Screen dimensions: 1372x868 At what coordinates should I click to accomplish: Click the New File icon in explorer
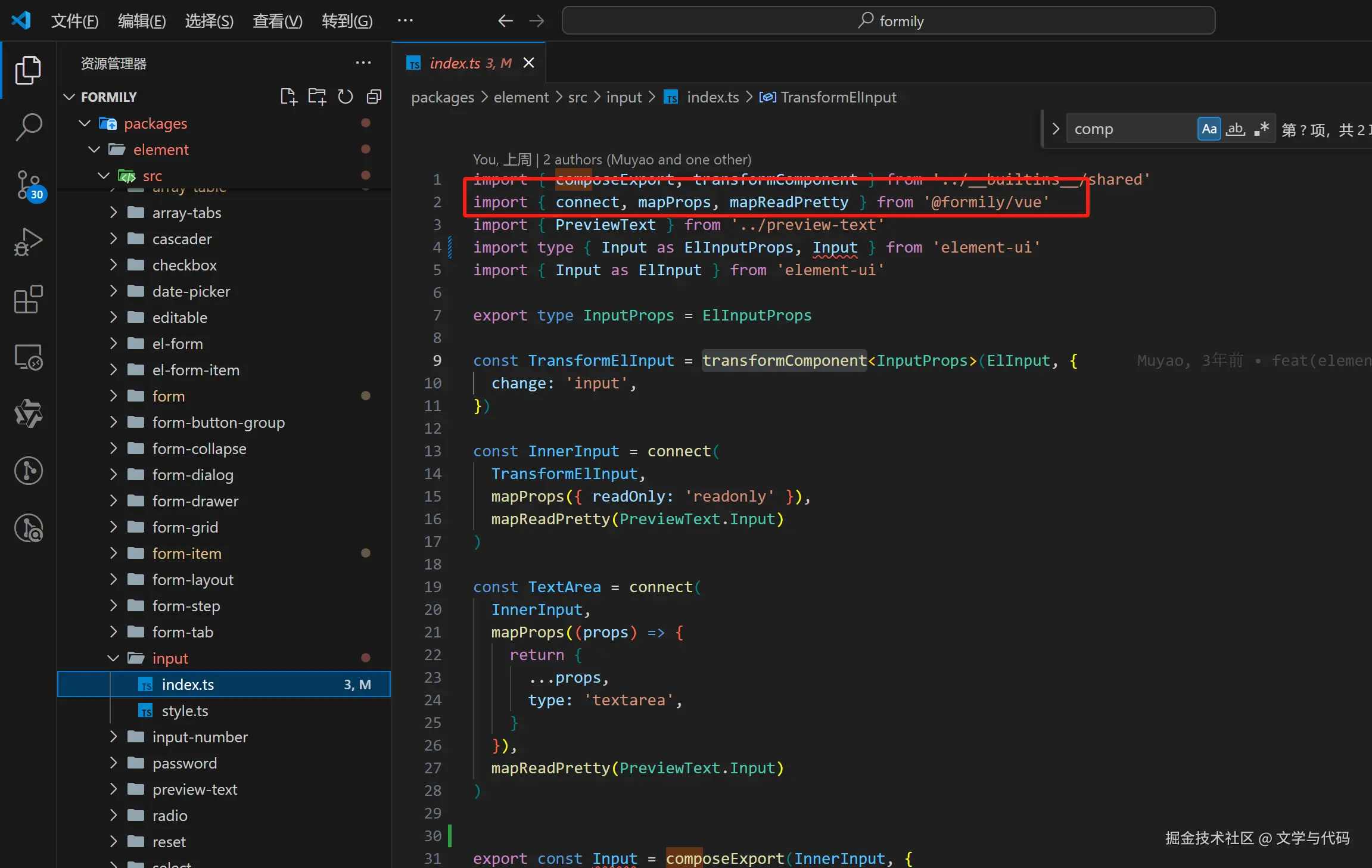[x=288, y=97]
